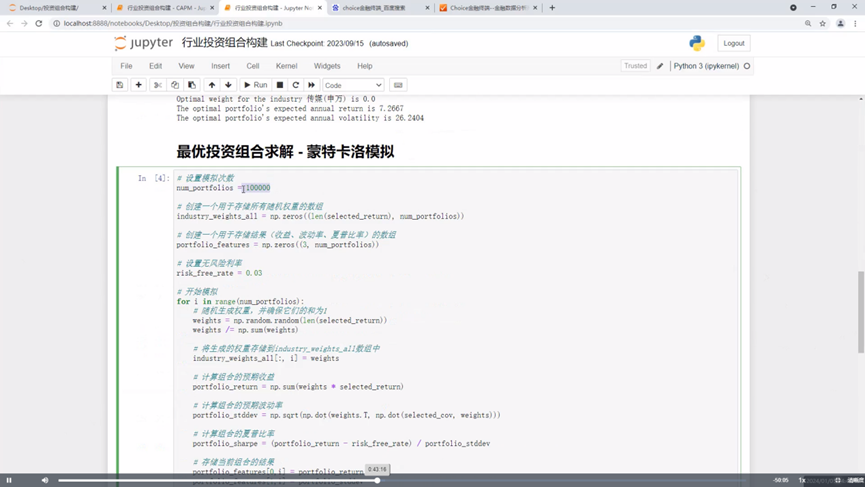Click the portfolio_sharpe calculation line

coord(341,443)
